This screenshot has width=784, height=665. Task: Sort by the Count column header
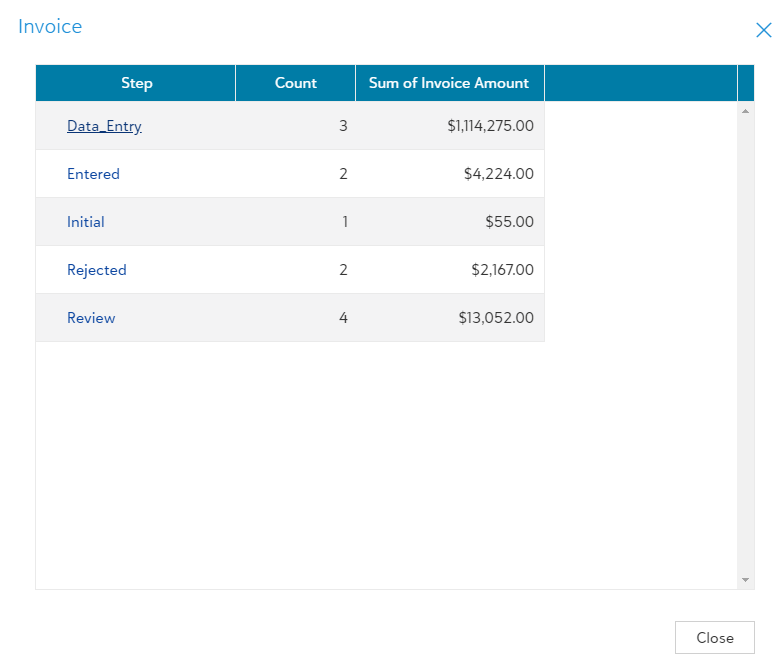(295, 83)
